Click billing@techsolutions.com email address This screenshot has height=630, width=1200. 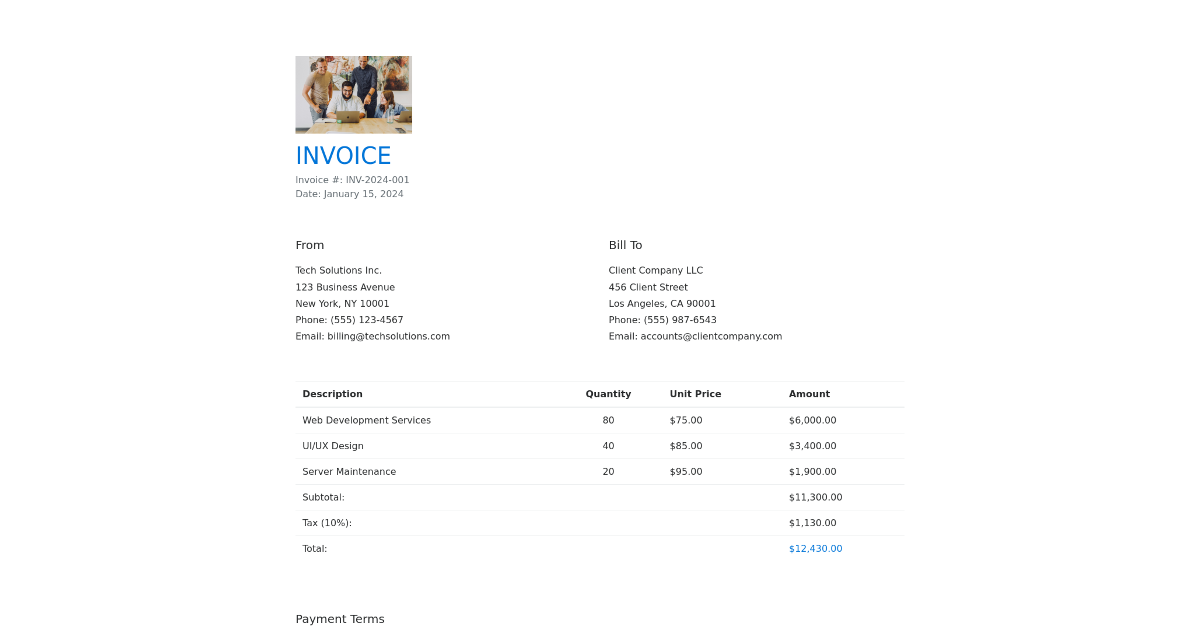(x=372, y=336)
